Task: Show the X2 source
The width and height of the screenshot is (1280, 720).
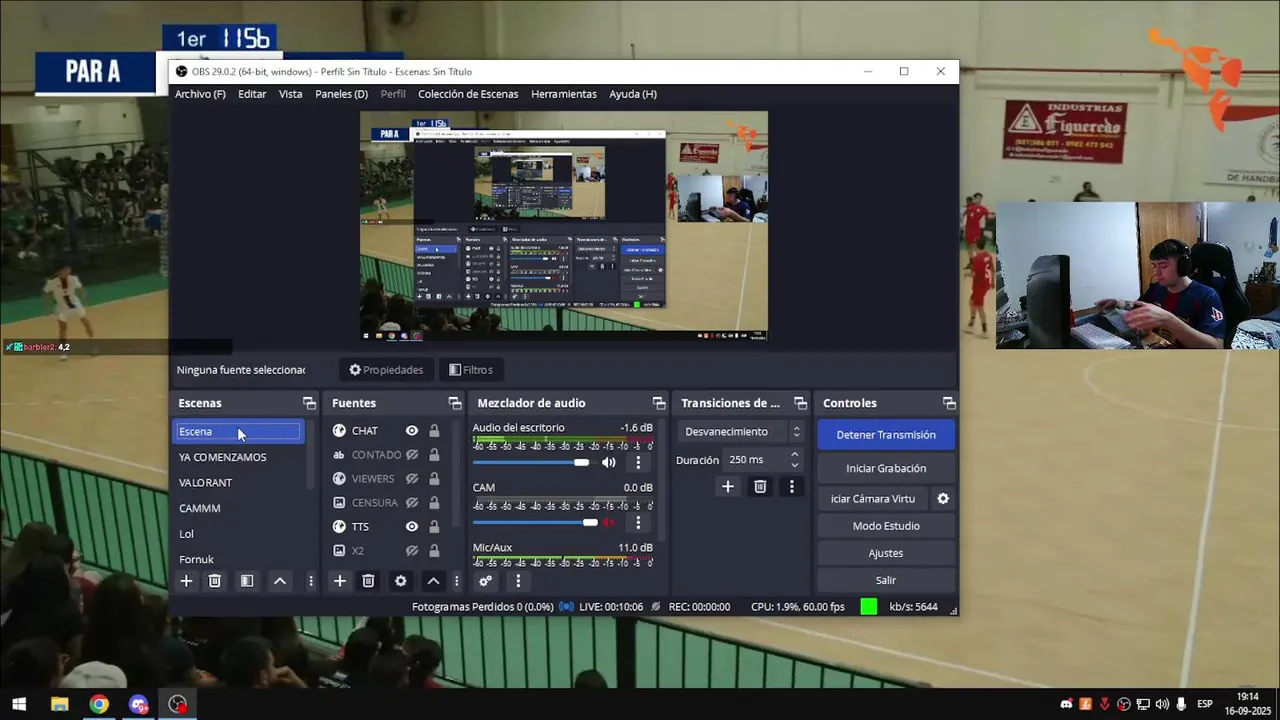Action: tap(411, 551)
